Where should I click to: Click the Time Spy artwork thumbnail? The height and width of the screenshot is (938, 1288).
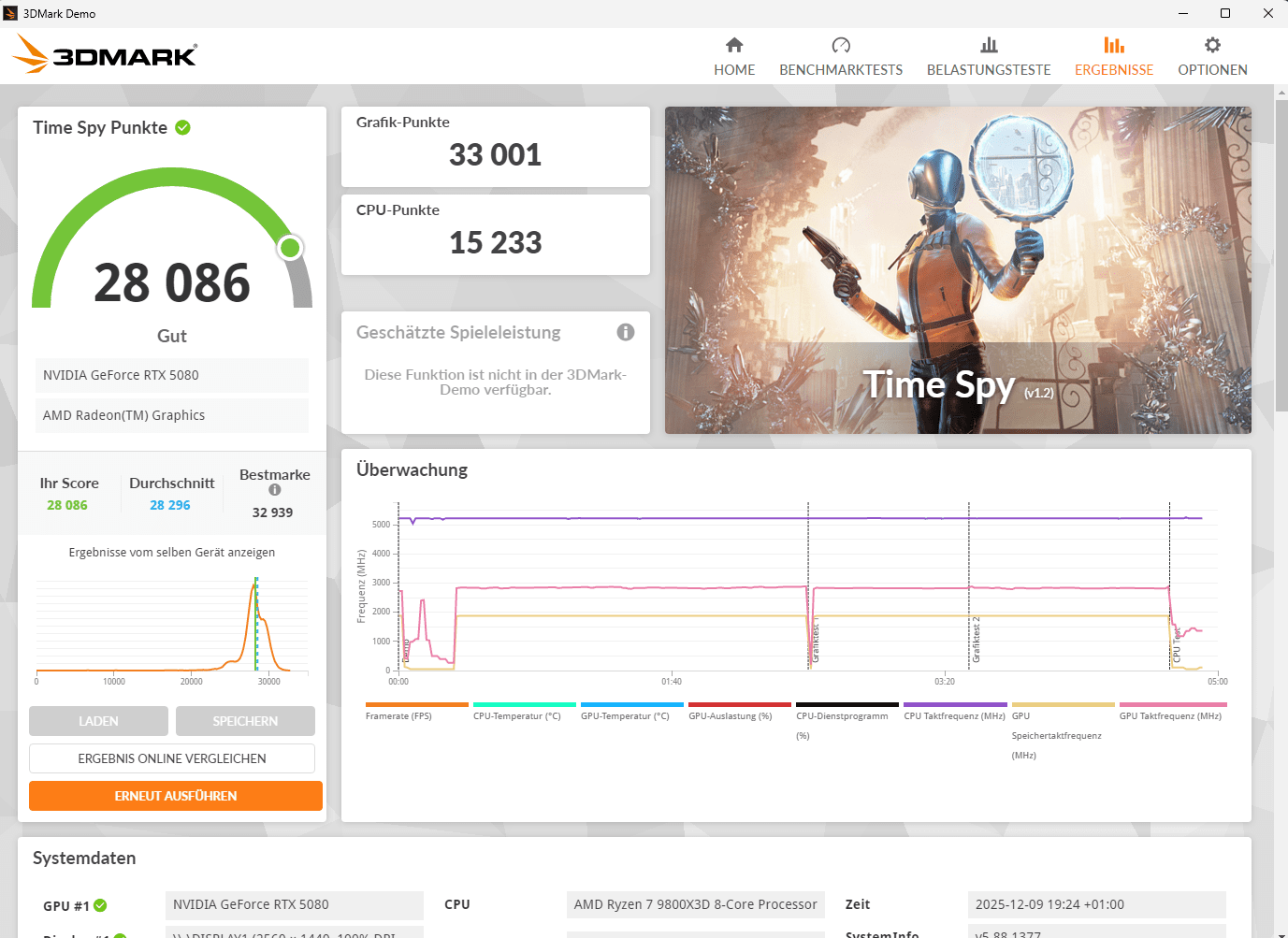pos(958,270)
